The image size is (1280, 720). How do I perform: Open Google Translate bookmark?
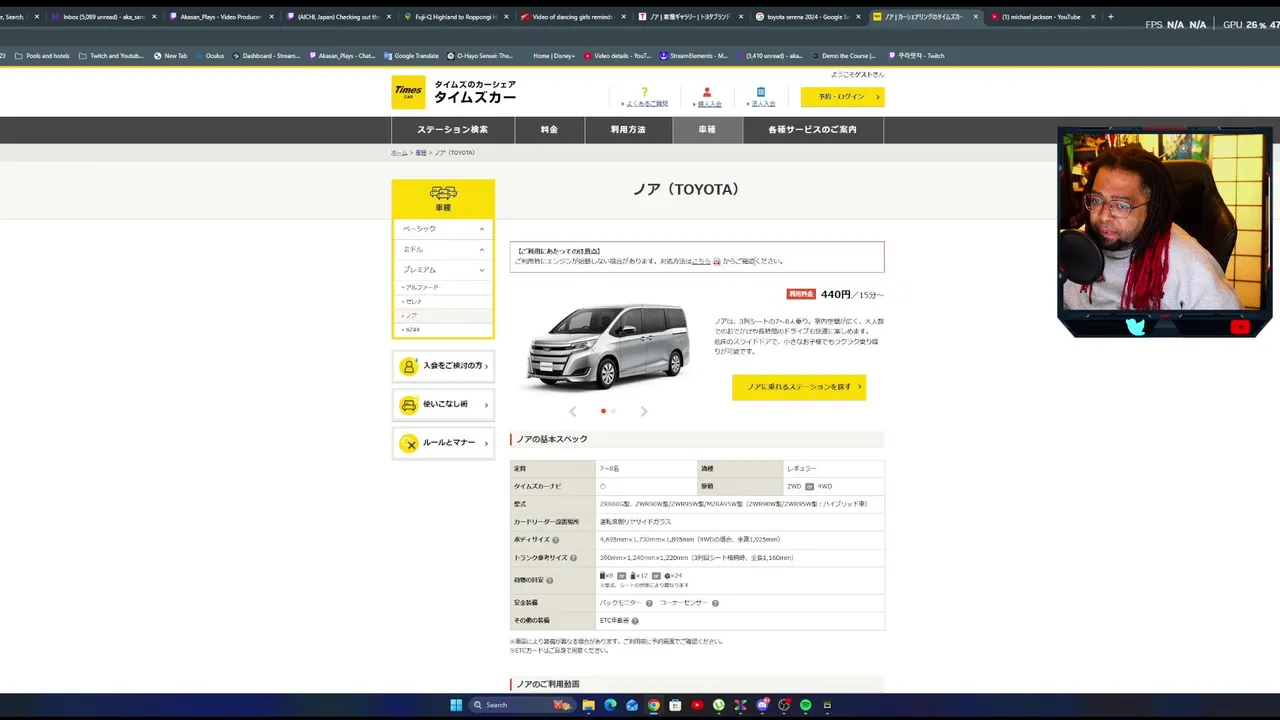(411, 56)
